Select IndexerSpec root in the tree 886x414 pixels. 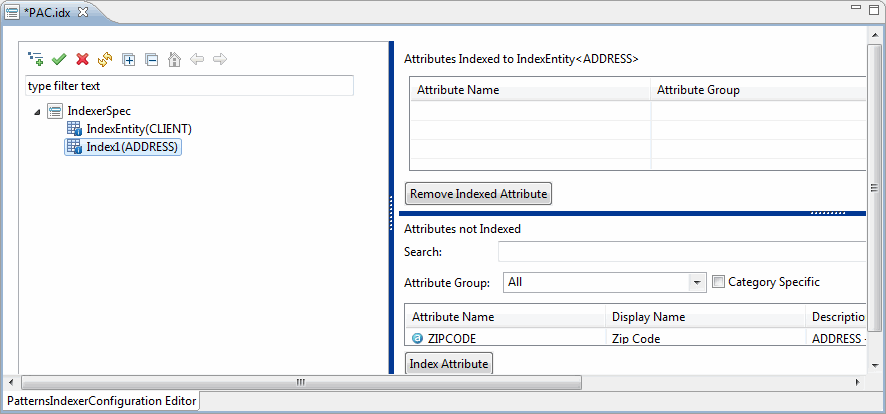[99, 111]
